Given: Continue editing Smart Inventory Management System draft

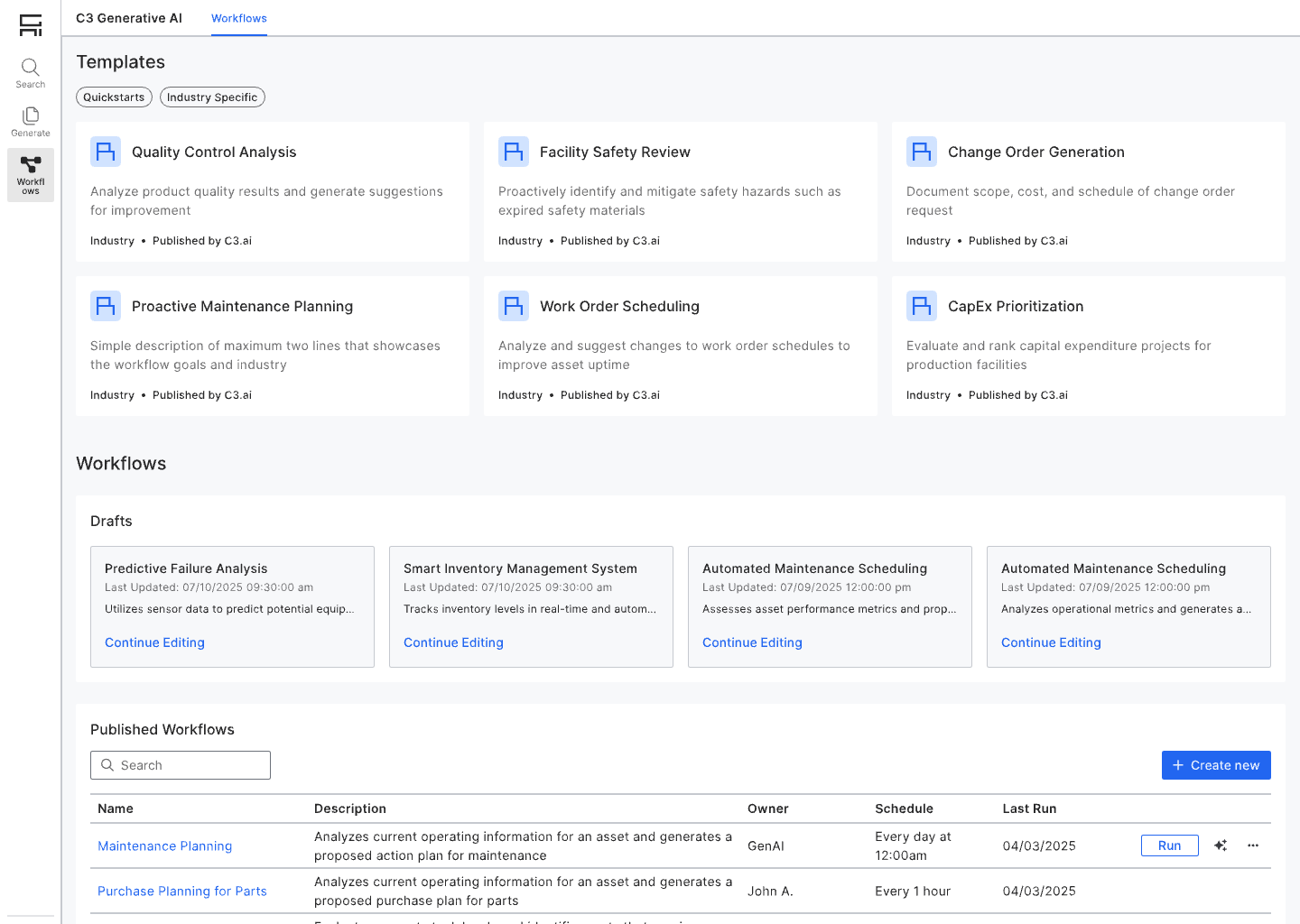Looking at the screenshot, I should pos(453,642).
